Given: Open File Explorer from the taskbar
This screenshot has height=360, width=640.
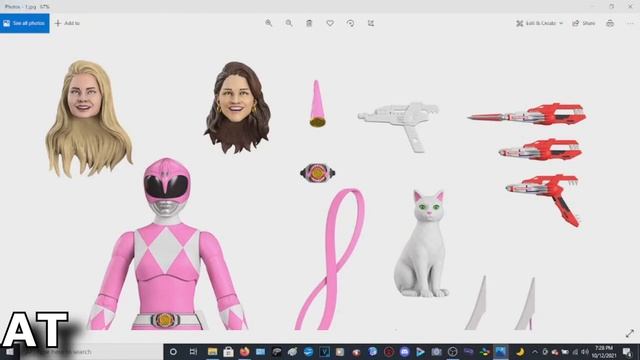Looking at the screenshot, I should tap(212, 351).
